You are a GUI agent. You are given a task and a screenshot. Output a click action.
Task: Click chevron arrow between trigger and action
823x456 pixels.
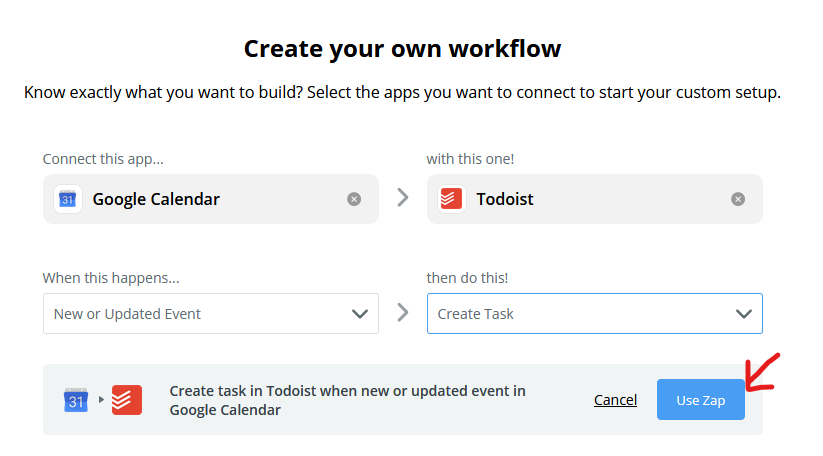[403, 313]
